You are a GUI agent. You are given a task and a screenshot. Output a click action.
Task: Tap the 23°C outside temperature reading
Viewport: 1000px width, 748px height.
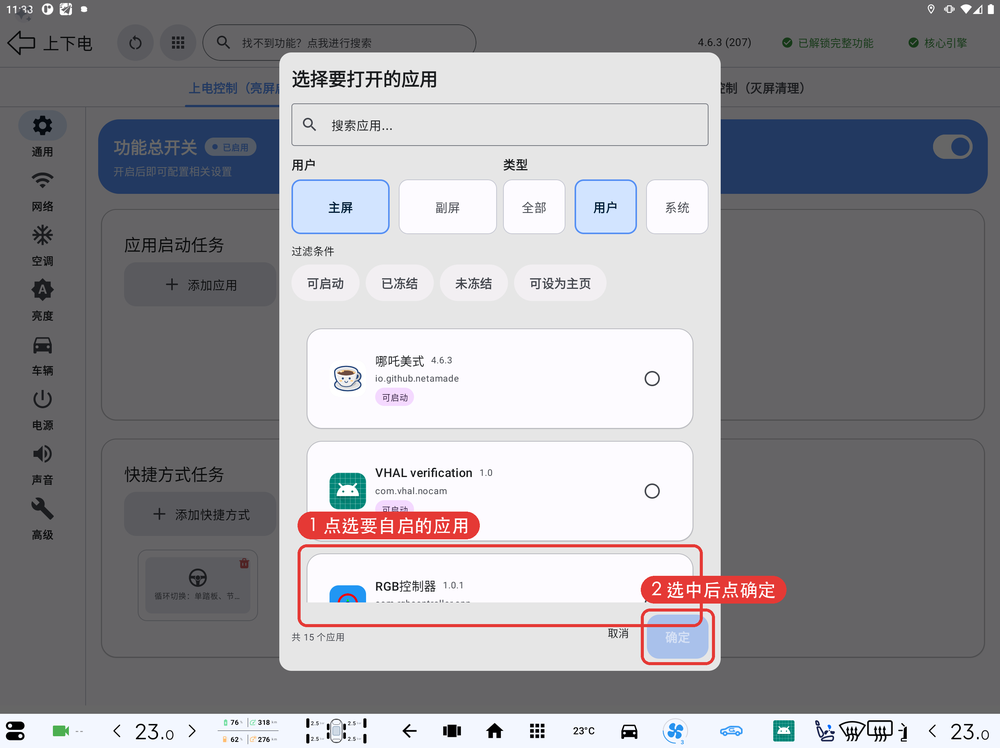tap(584, 731)
